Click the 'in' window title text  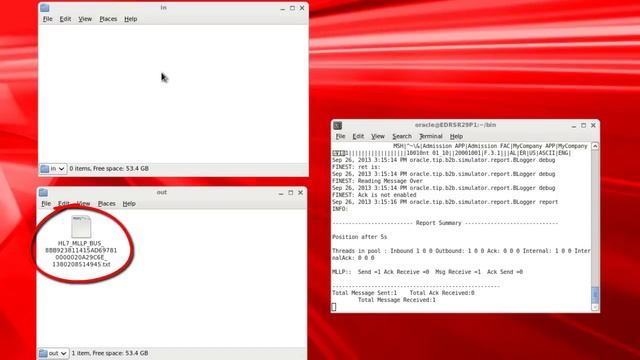click(163, 8)
